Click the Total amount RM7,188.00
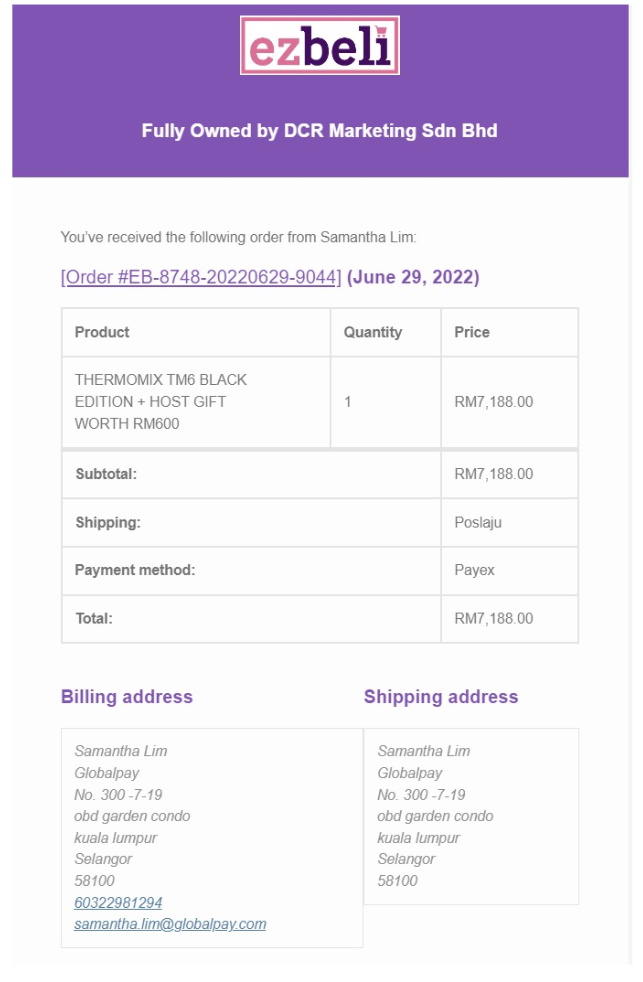This screenshot has width=643, height=982. [494, 619]
